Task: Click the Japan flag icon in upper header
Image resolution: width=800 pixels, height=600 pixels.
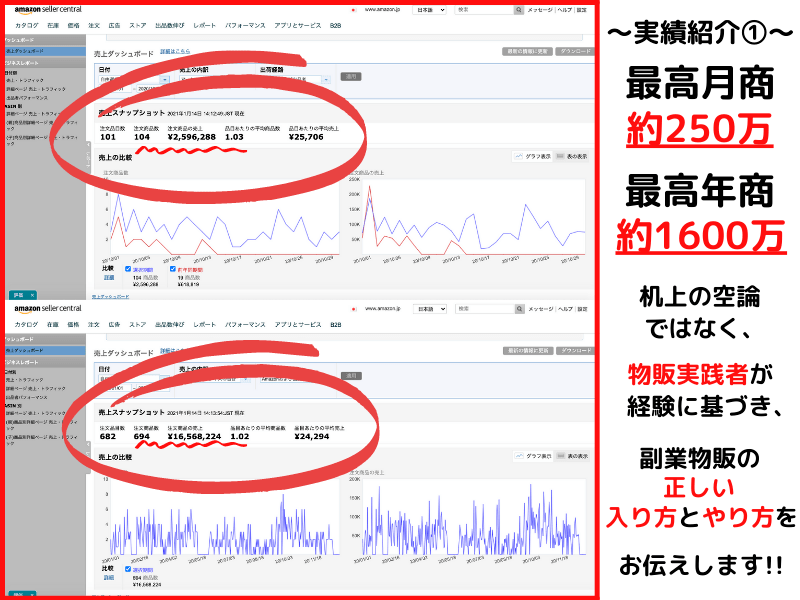Action: [x=355, y=11]
